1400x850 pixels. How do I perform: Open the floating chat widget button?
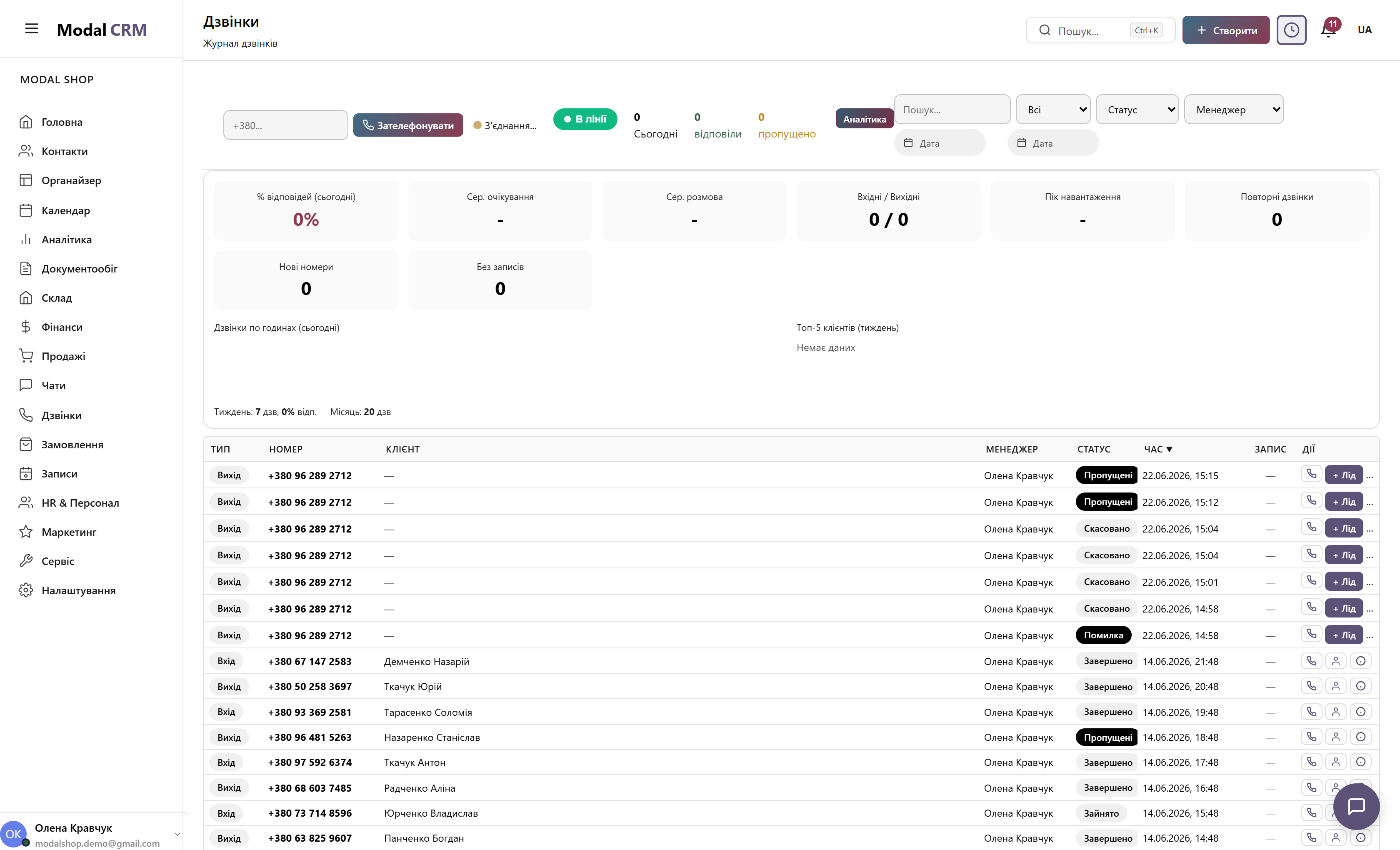[x=1356, y=806]
